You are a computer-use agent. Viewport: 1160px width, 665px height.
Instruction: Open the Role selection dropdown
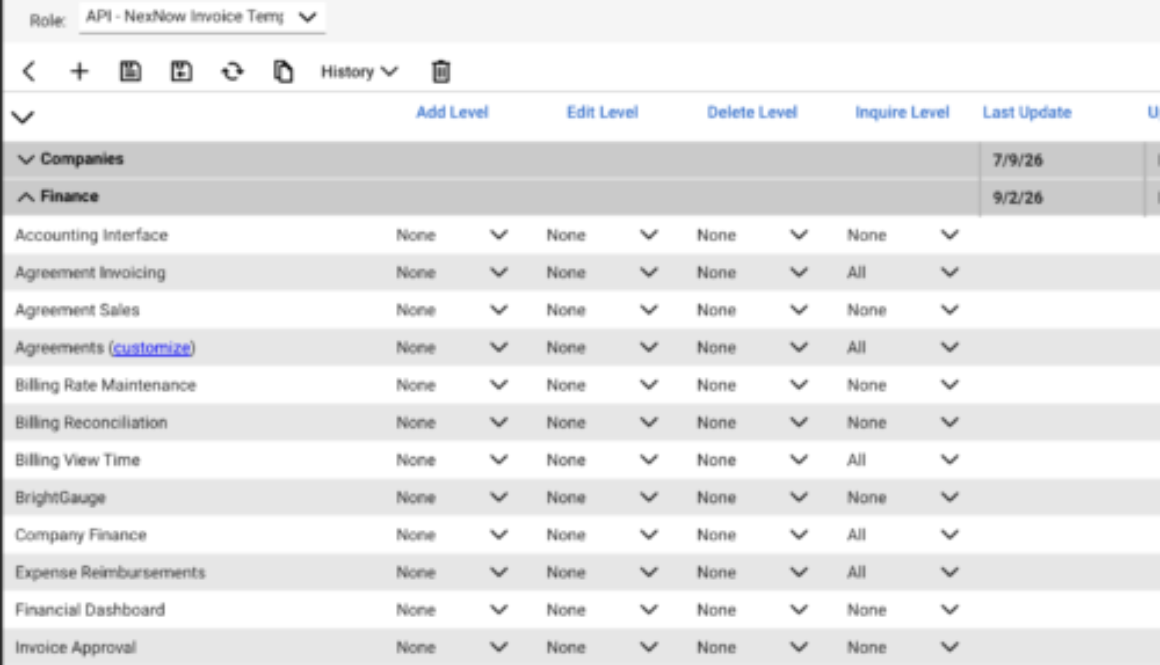point(202,17)
